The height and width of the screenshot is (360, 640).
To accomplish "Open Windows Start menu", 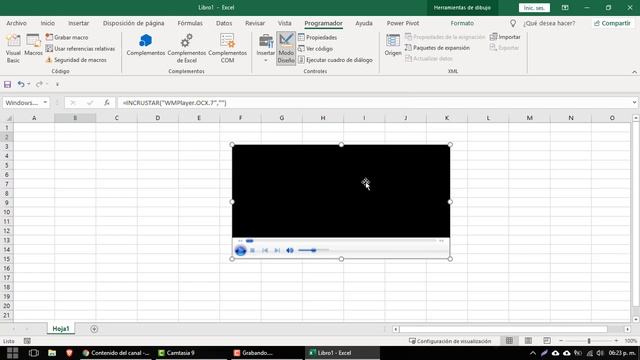I will (12, 353).
